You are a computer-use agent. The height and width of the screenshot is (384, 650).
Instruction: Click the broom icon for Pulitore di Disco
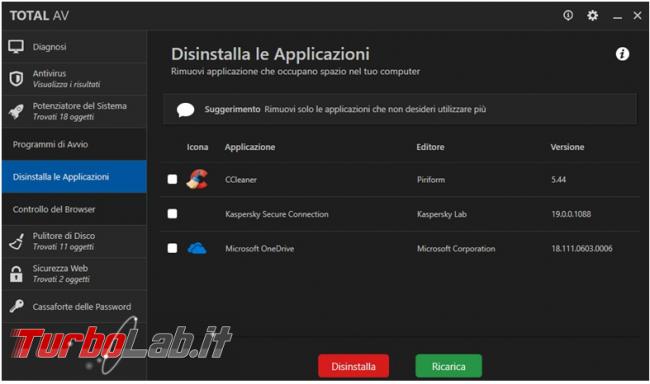17,241
